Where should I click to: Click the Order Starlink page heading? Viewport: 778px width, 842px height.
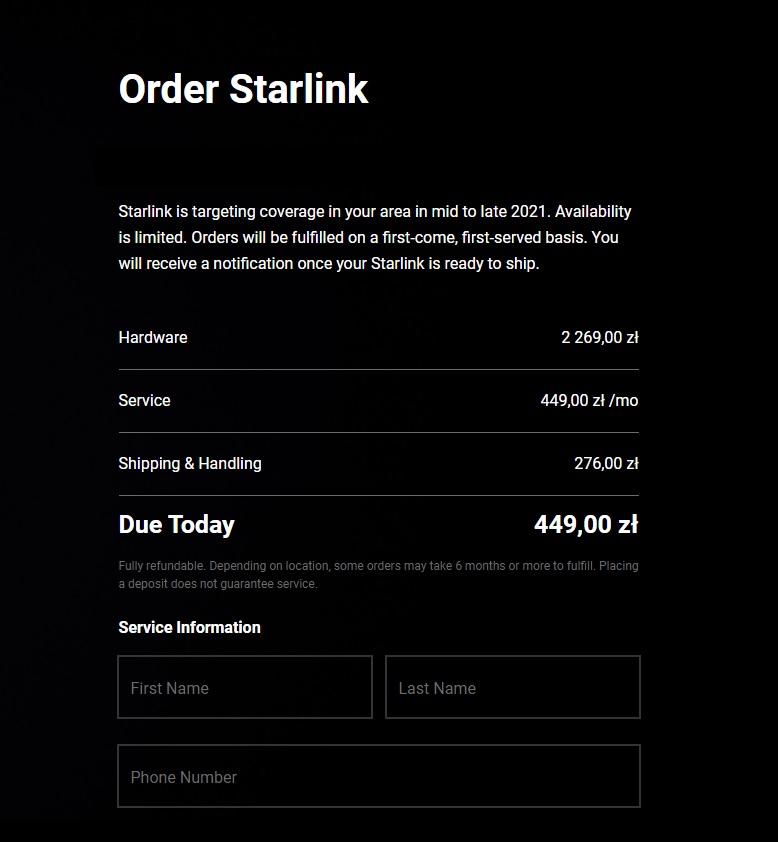(243, 89)
